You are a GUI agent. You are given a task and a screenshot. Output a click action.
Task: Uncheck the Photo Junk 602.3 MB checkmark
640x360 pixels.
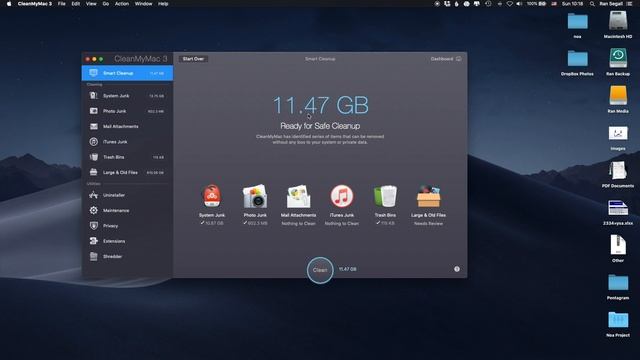point(245,223)
